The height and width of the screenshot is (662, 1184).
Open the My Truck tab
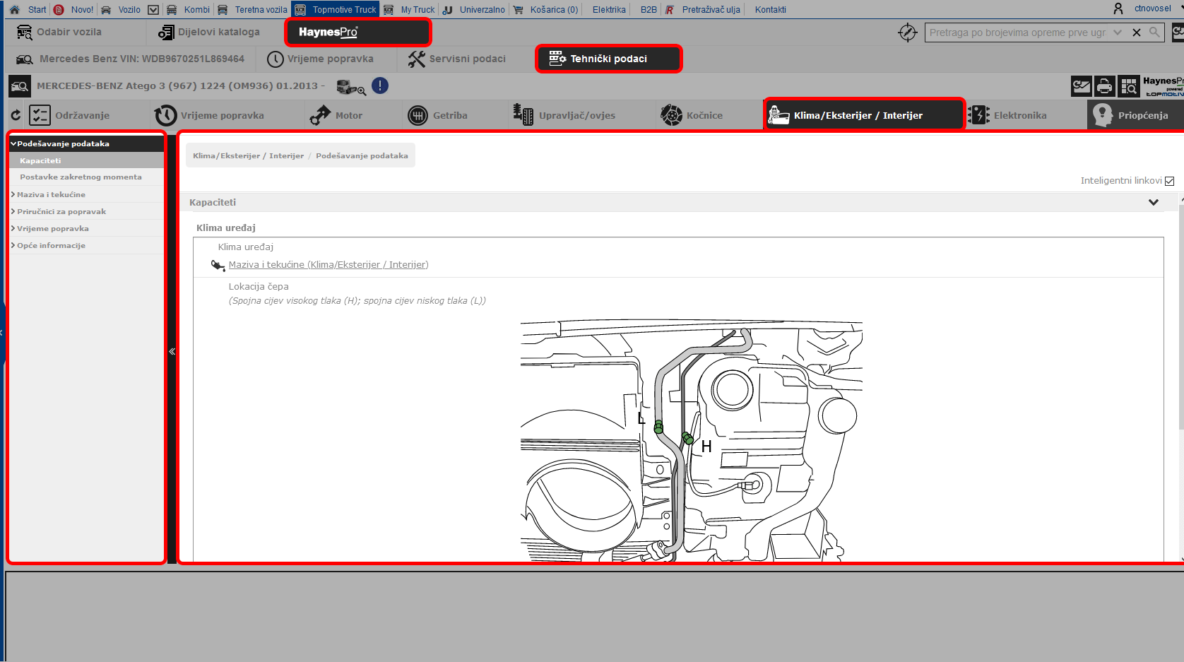coord(409,10)
